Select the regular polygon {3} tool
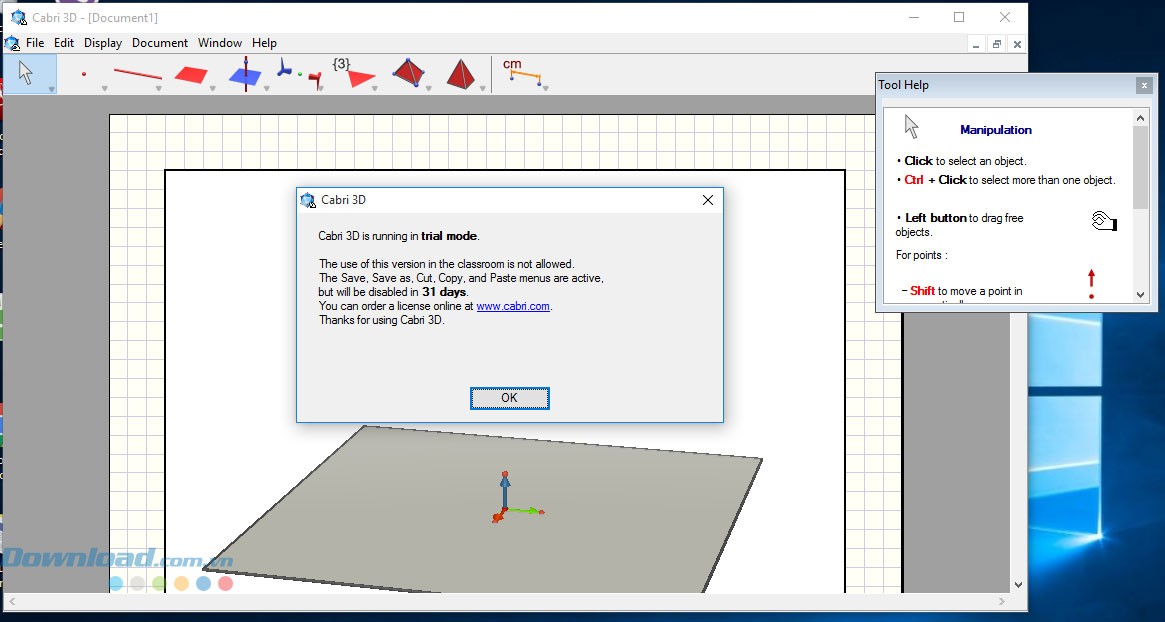 pyautogui.click(x=355, y=73)
